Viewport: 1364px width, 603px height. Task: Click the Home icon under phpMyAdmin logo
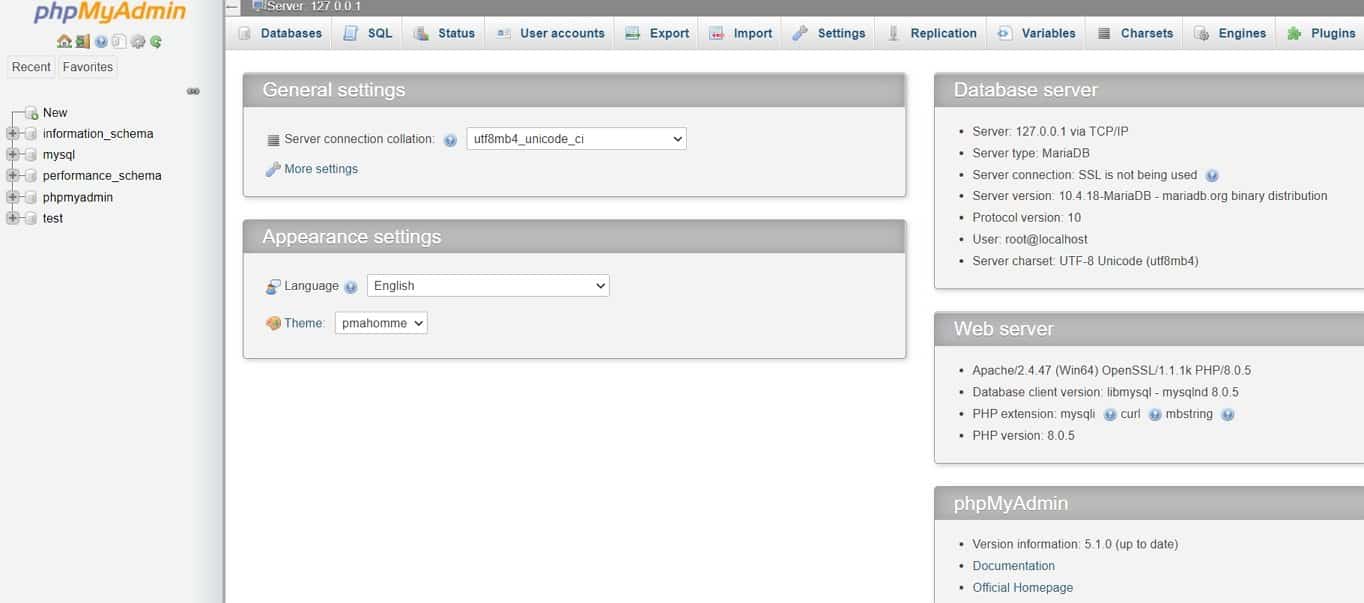64,42
